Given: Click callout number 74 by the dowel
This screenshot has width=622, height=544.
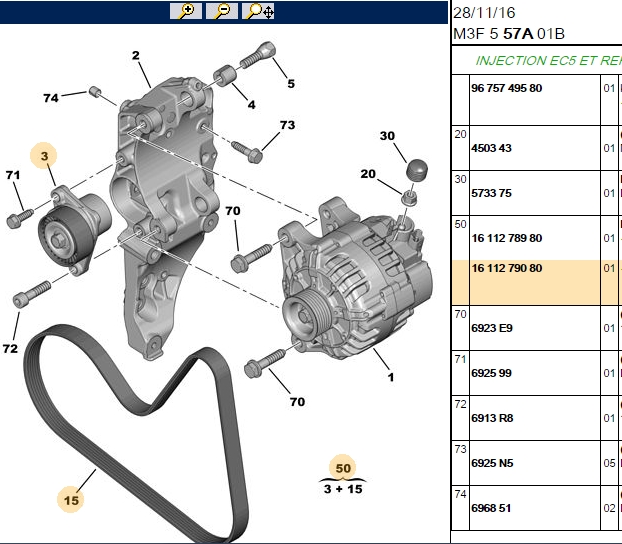Looking at the screenshot, I should pos(51,98).
